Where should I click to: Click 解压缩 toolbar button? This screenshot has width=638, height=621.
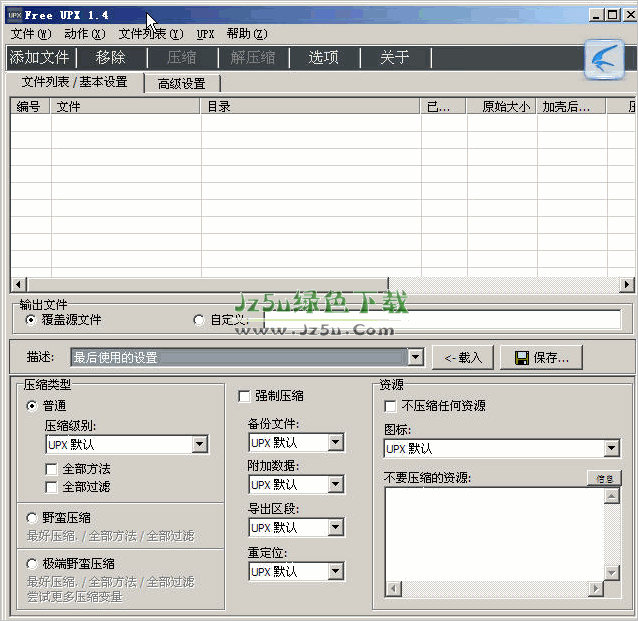pos(253,57)
